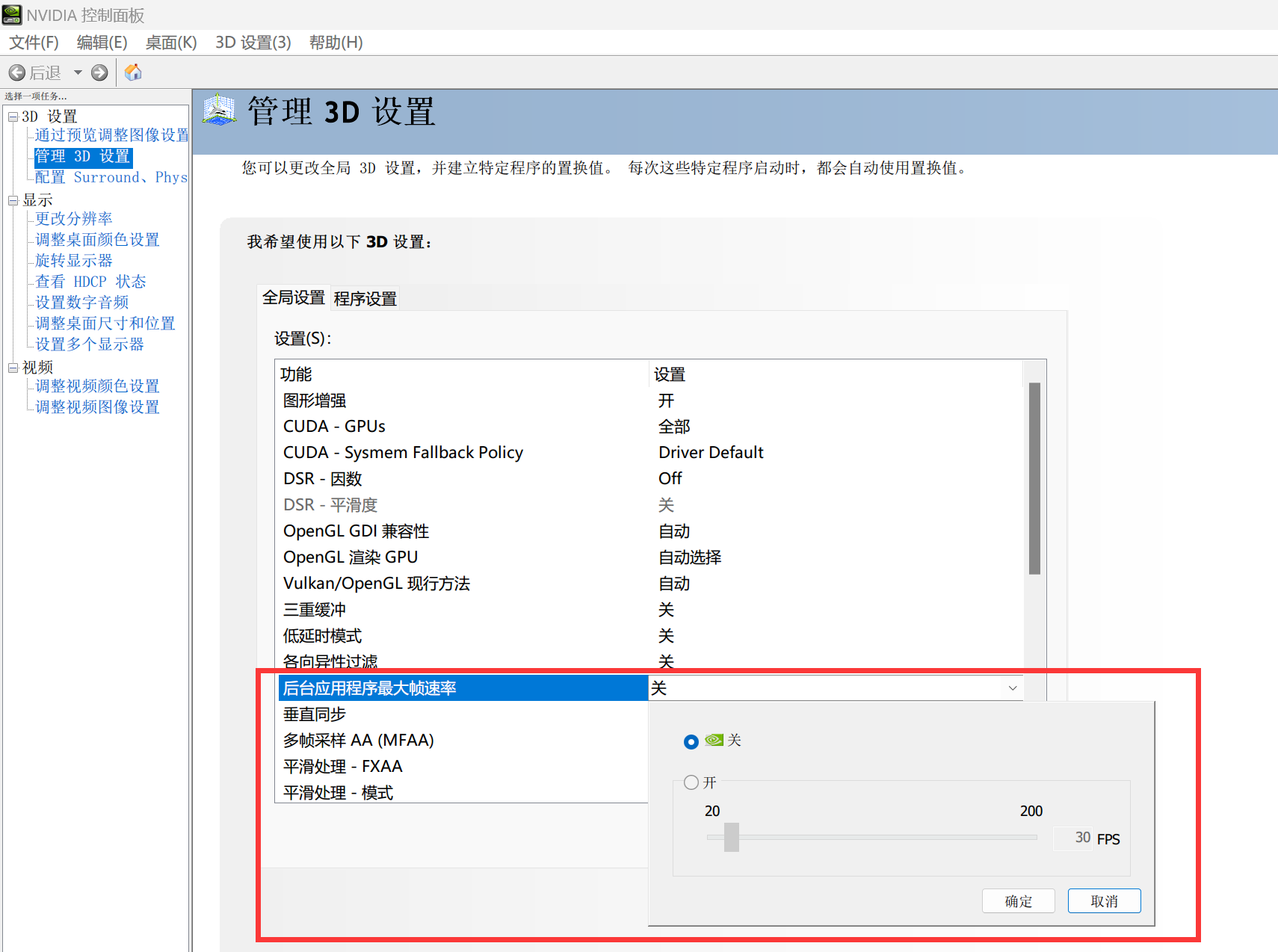Click the Home icon in toolbar
This screenshot has width=1278, height=952.
point(133,72)
